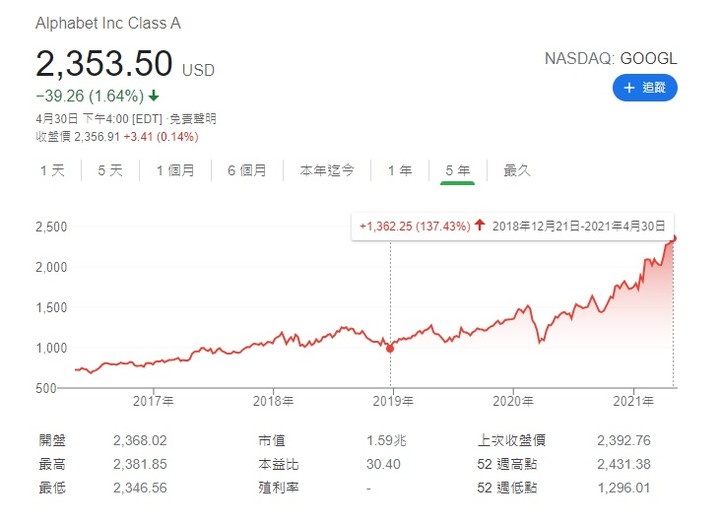Viewport: 720px width, 523px height.
Task: Click the 4月30日 下午4:00 [EDT] timestamp
Action: click(99, 119)
